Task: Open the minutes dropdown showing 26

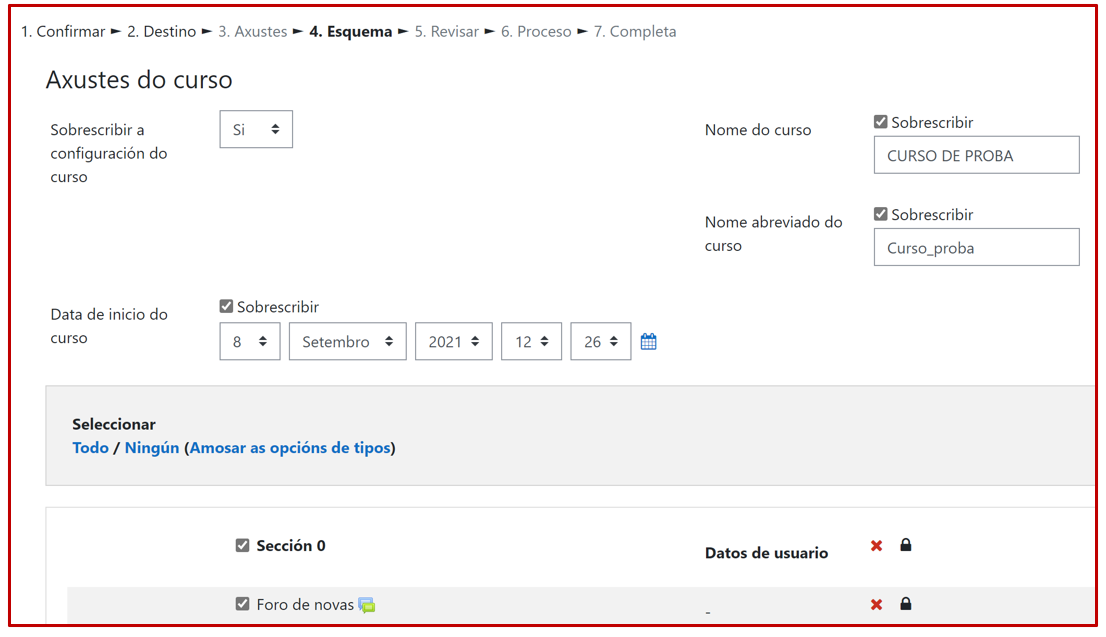Action: point(600,342)
